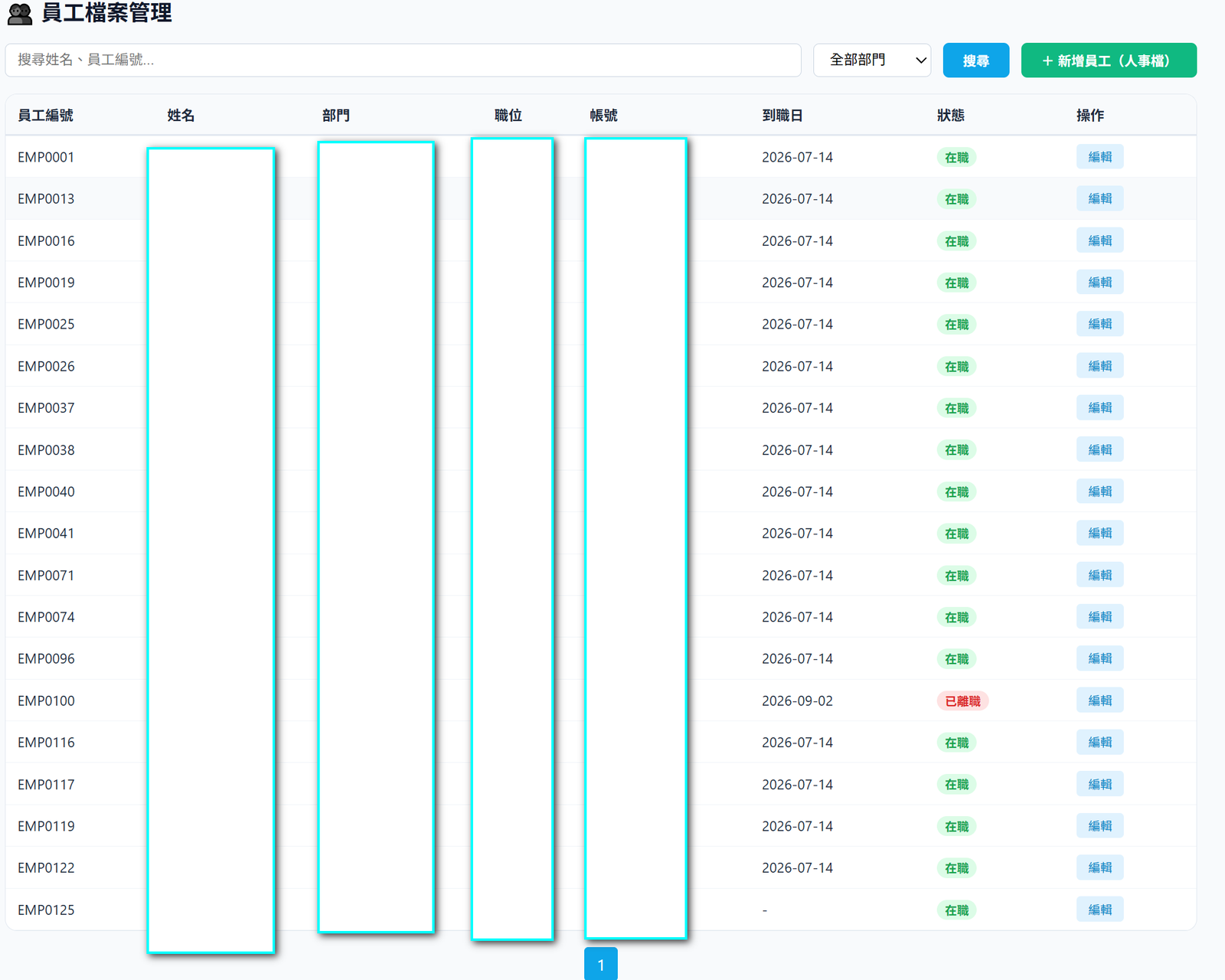Screen dimensions: 1225x980
Task: Edit employee EMP0040
Action: 1099,492
